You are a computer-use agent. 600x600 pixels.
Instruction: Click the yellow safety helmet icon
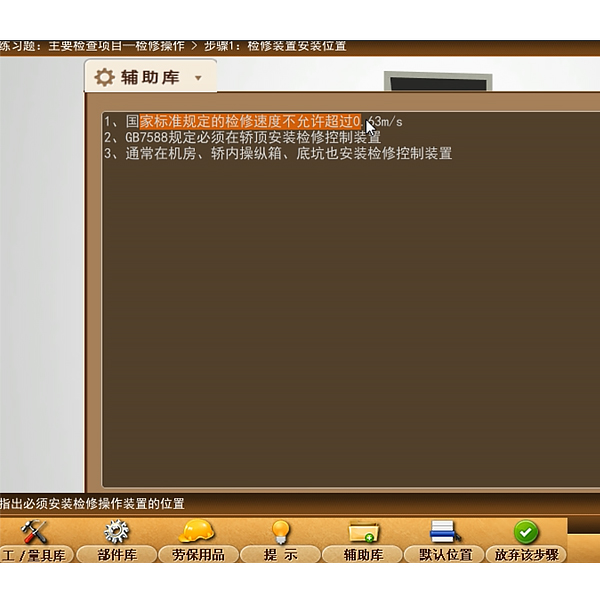196,531
